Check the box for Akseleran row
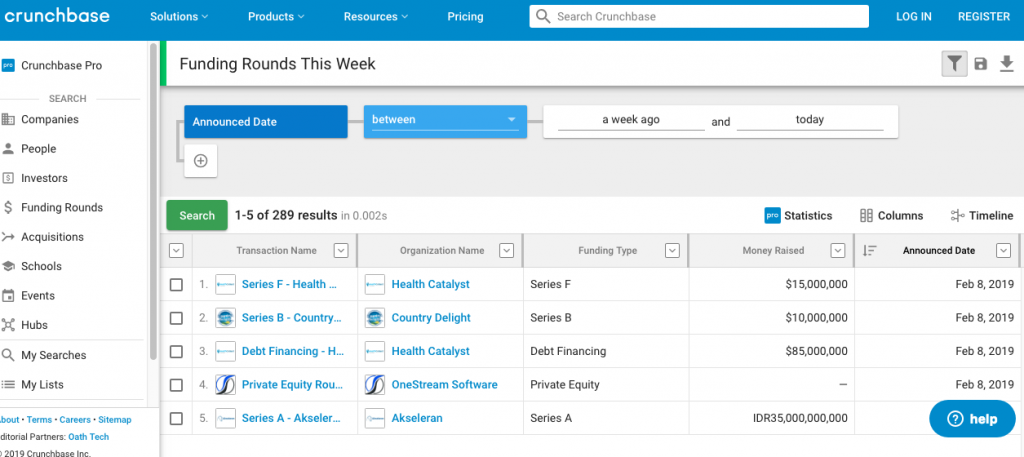The height and width of the screenshot is (457, 1024). [x=176, y=418]
